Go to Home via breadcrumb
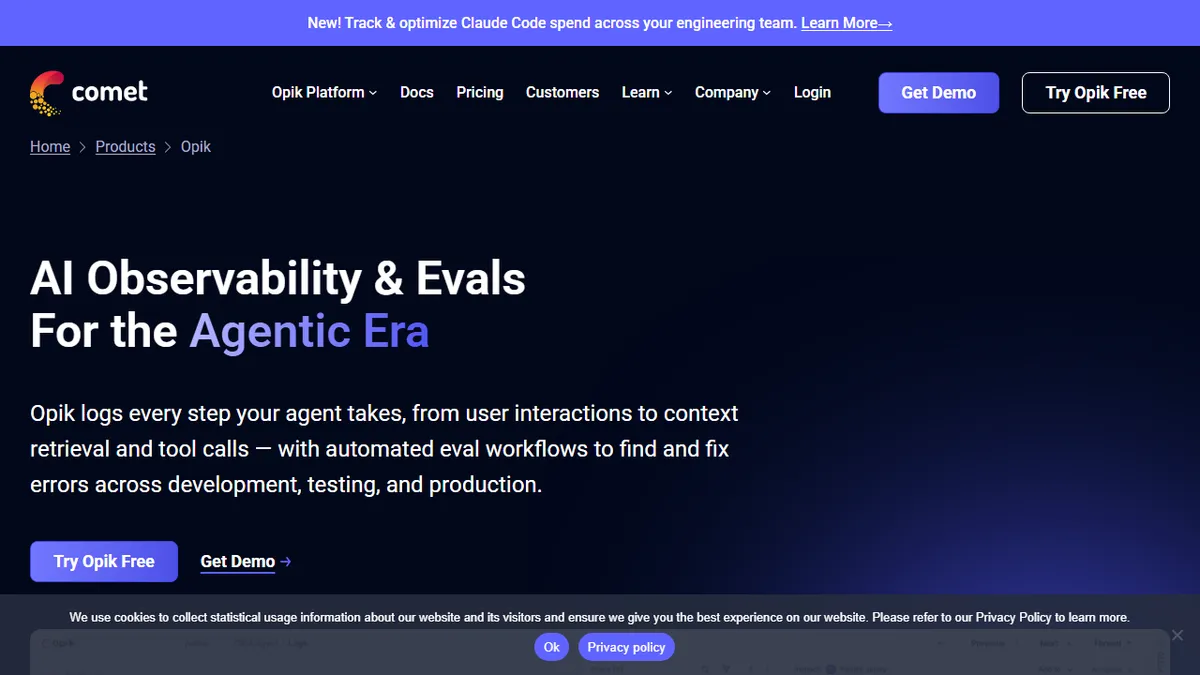 coord(50,147)
